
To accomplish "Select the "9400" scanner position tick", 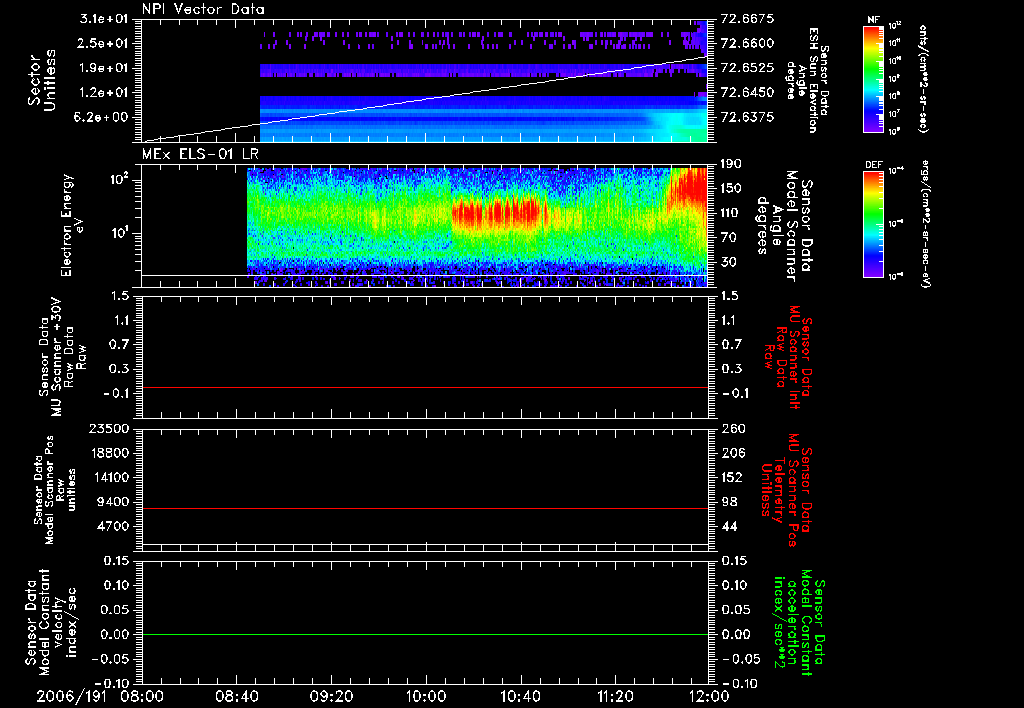I will 113,502.
